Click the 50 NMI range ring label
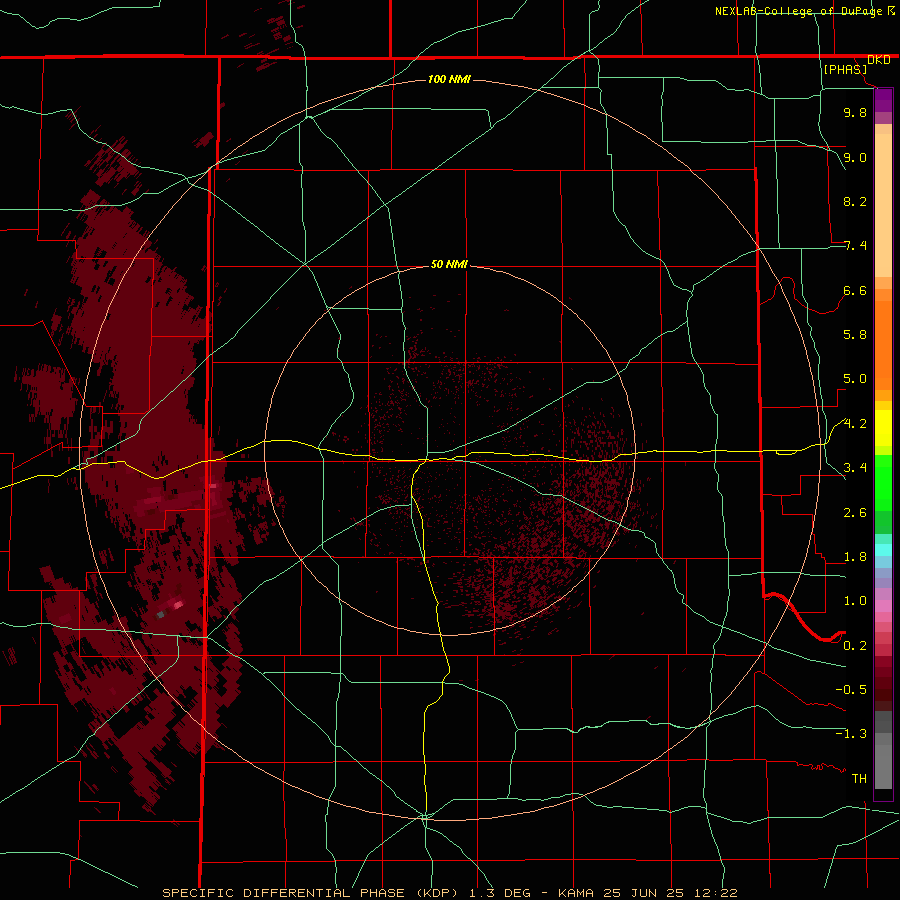 click(449, 265)
